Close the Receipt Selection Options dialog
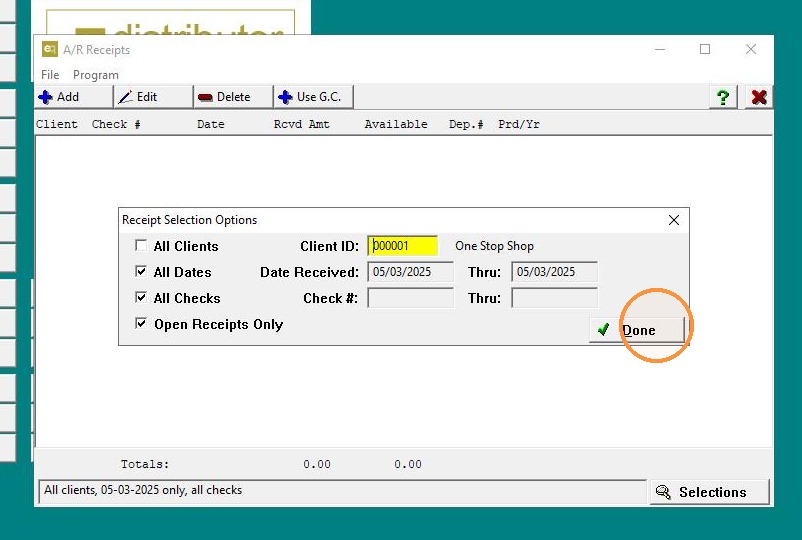Viewport: 802px width, 540px height. click(x=674, y=220)
